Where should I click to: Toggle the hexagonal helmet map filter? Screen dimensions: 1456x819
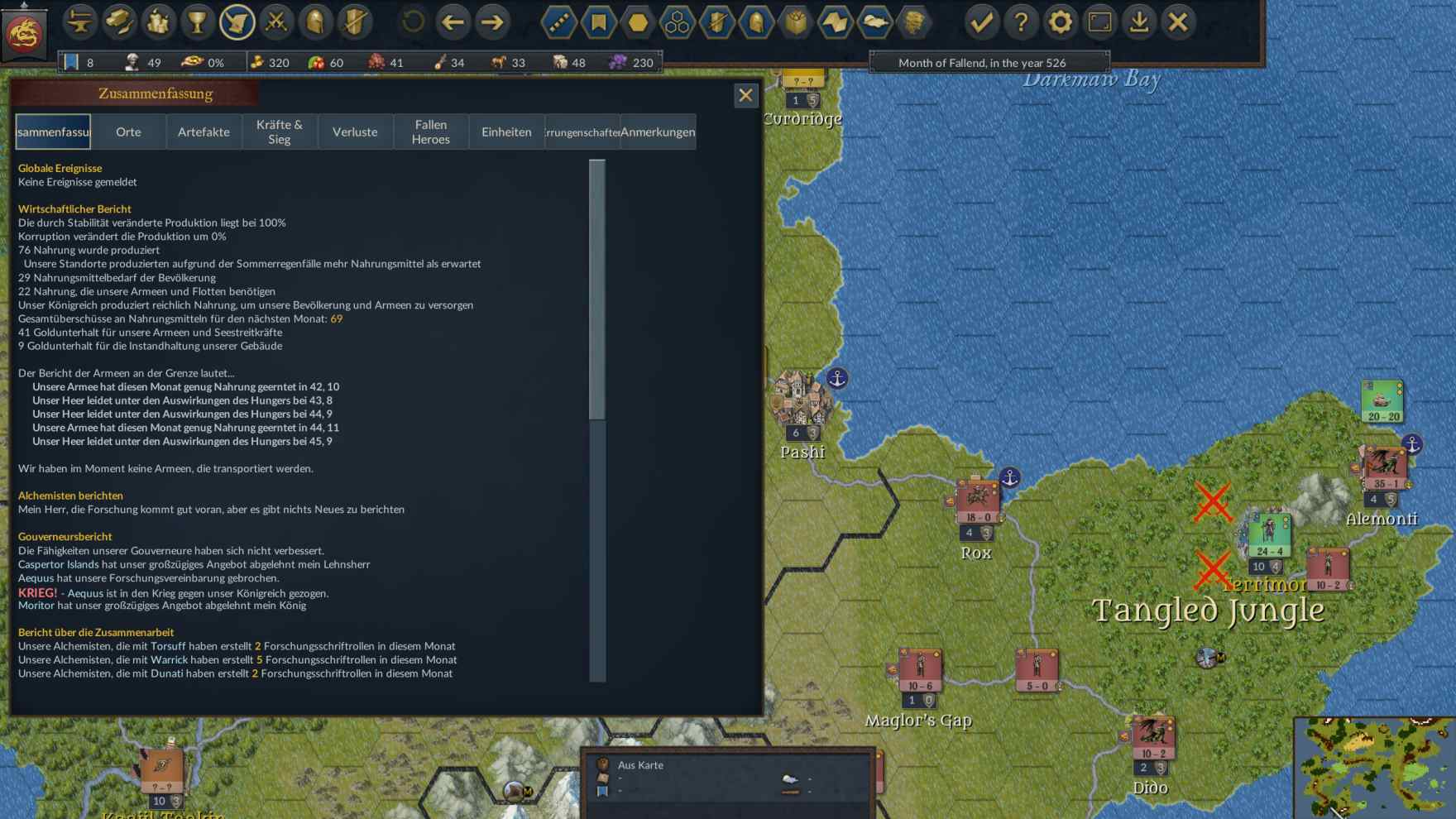pos(756,22)
